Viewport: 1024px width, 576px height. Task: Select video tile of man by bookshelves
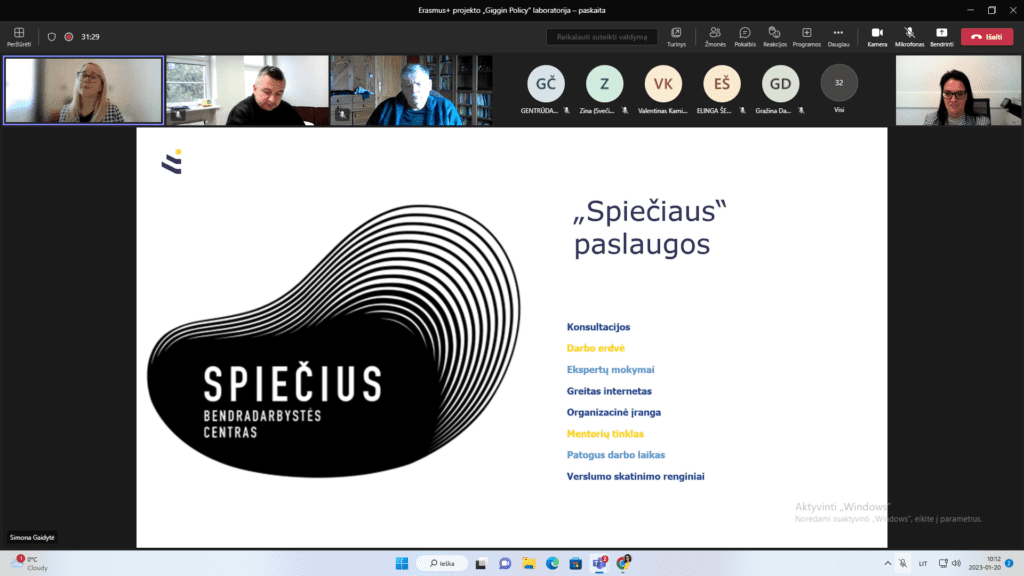pos(411,90)
